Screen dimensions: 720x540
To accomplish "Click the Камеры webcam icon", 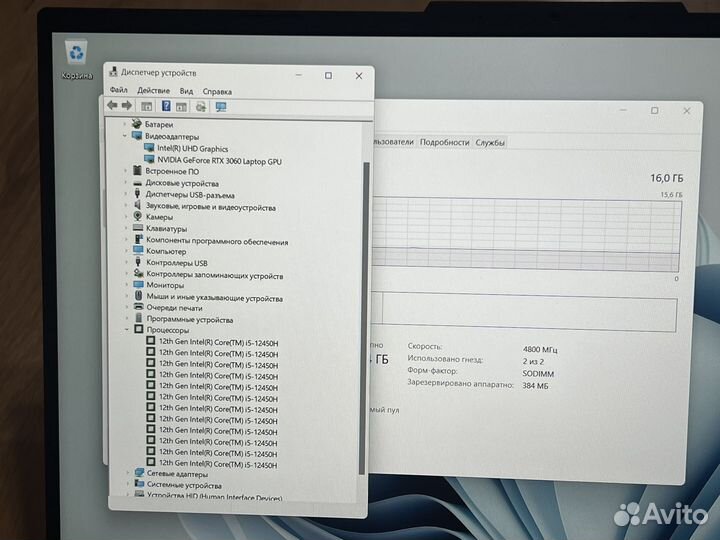I will tap(137, 216).
